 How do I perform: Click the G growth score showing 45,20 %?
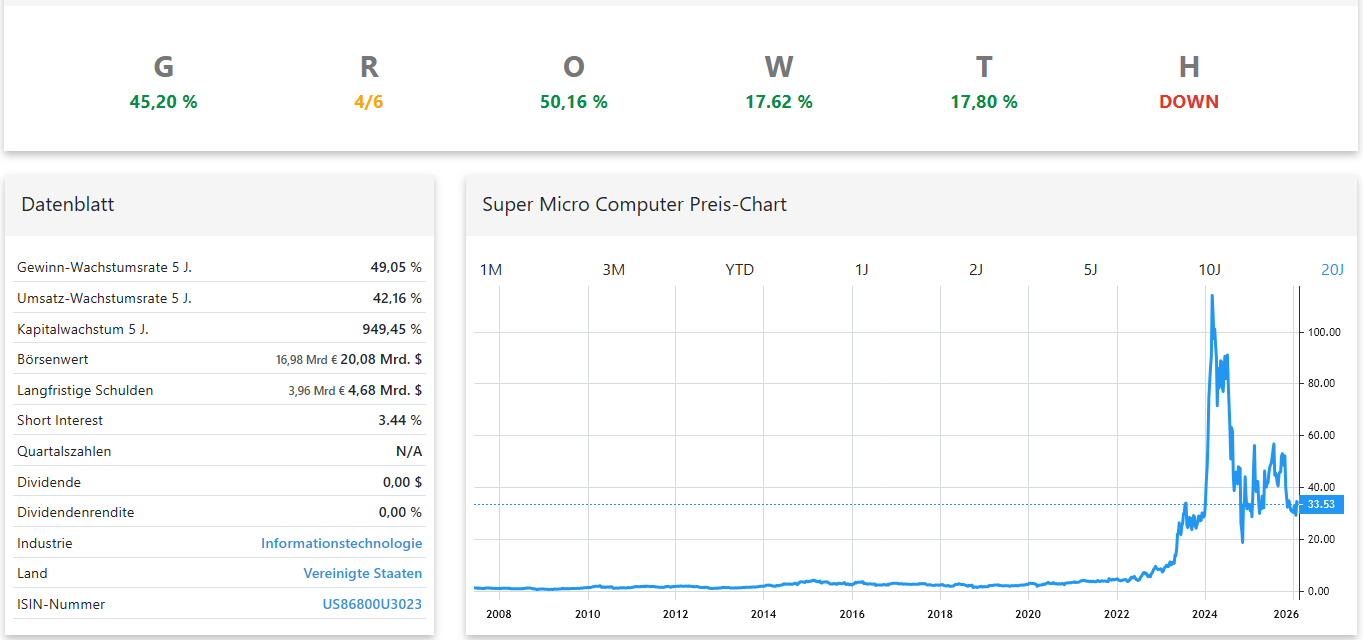coord(163,101)
